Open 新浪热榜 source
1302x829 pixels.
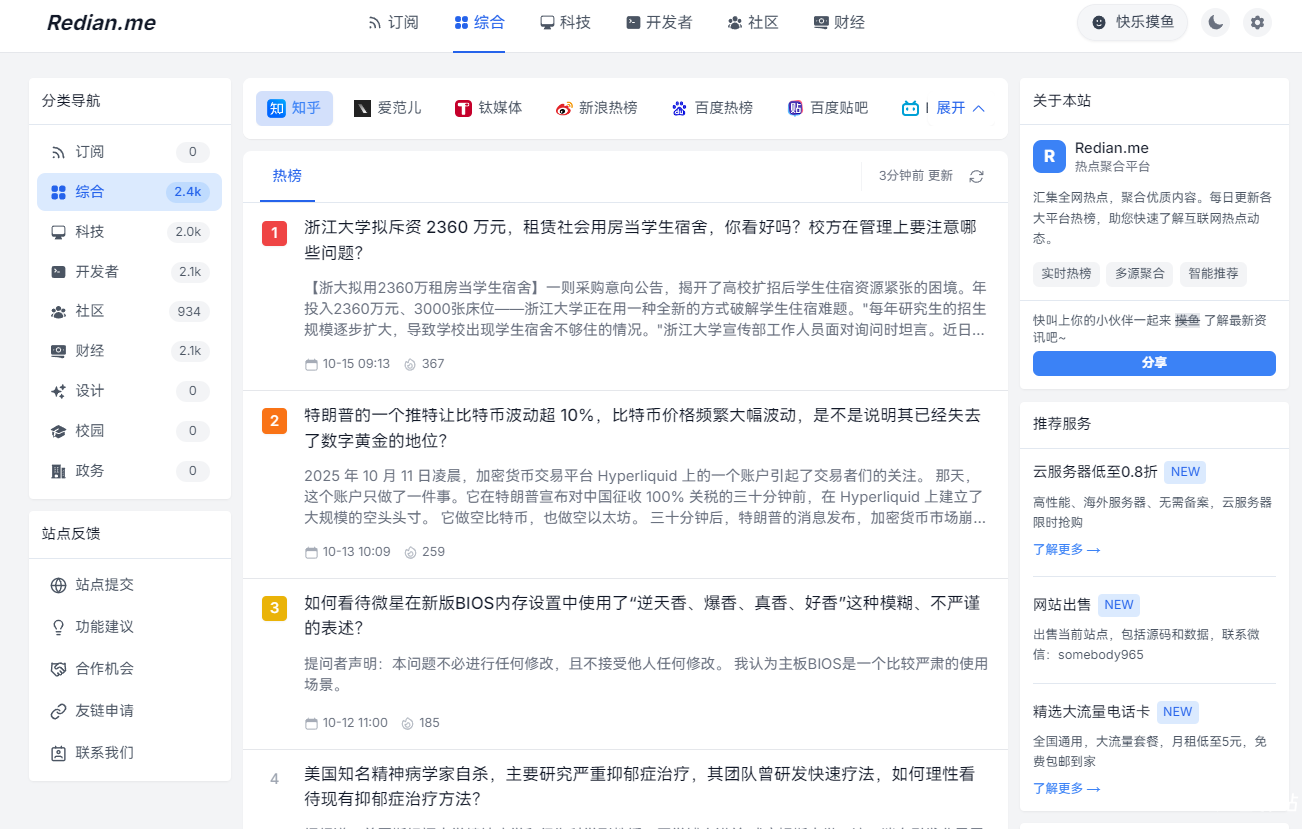click(596, 108)
